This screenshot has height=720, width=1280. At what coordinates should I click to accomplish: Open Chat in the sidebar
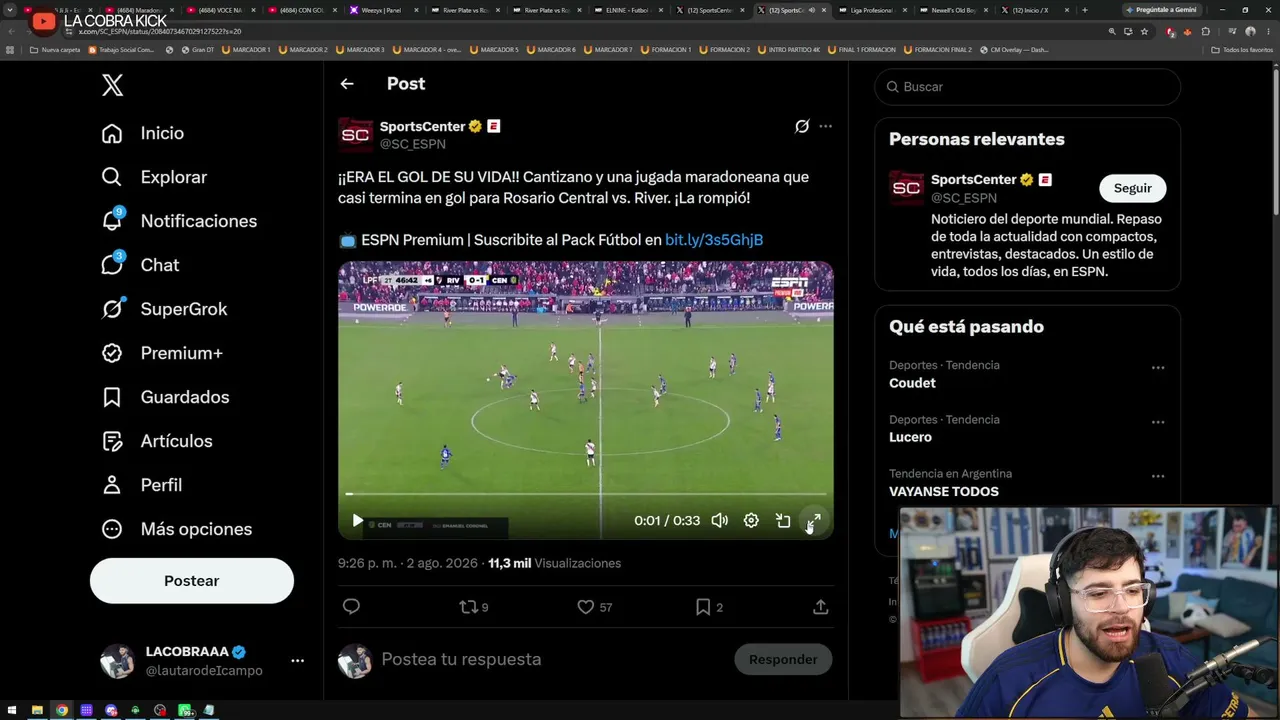tap(140, 265)
